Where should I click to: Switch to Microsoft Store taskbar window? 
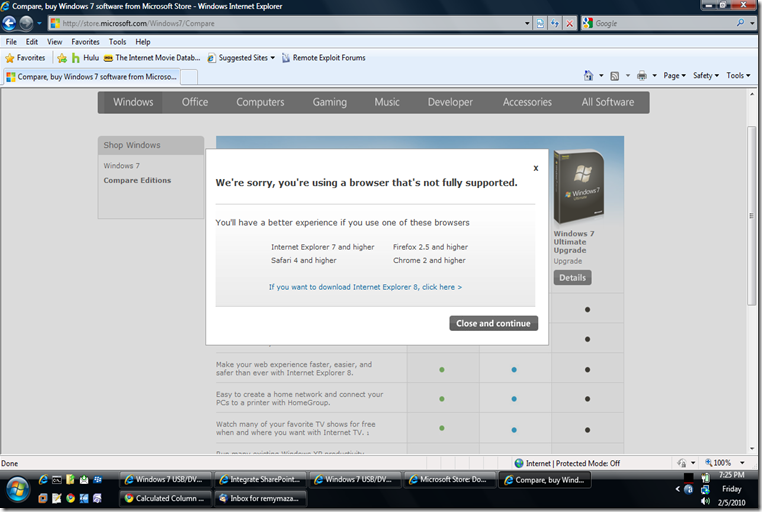tap(449, 479)
